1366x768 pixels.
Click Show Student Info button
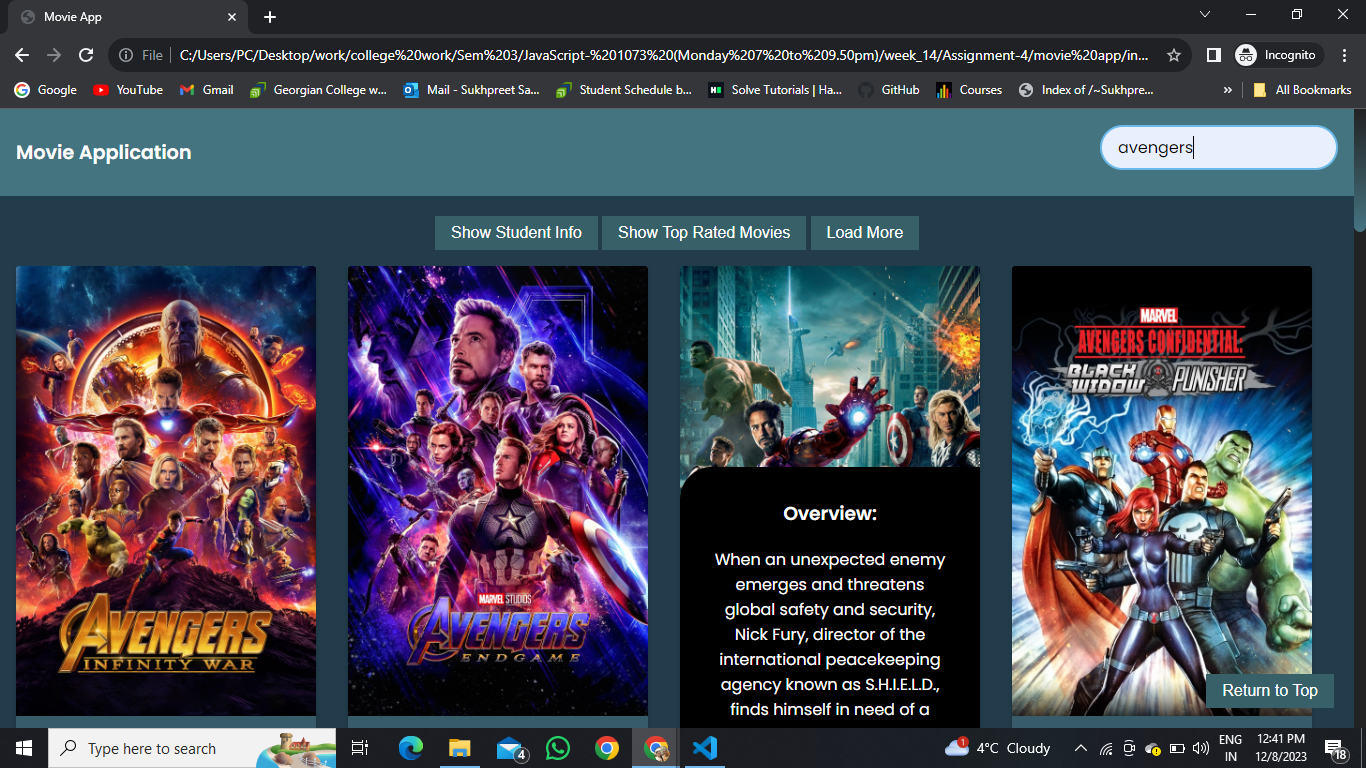pos(516,232)
